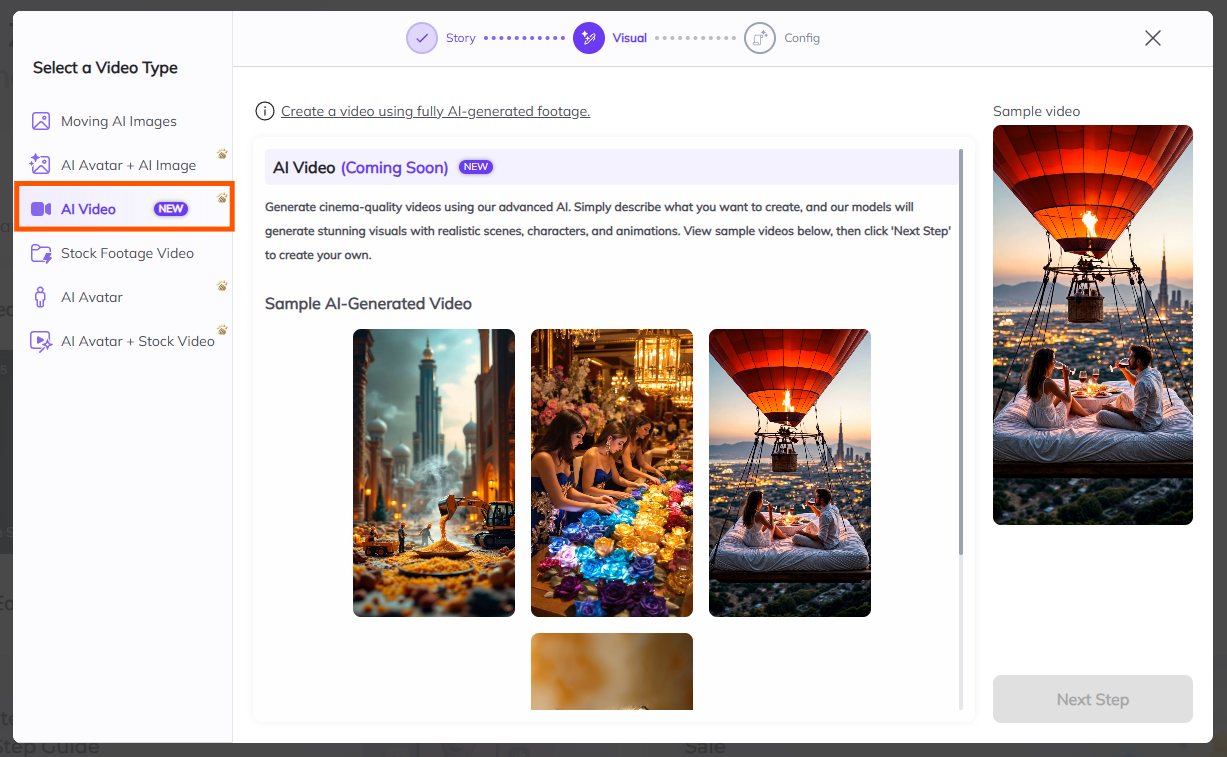Go to the Story step label
The image size is (1227, 757).
461,38
